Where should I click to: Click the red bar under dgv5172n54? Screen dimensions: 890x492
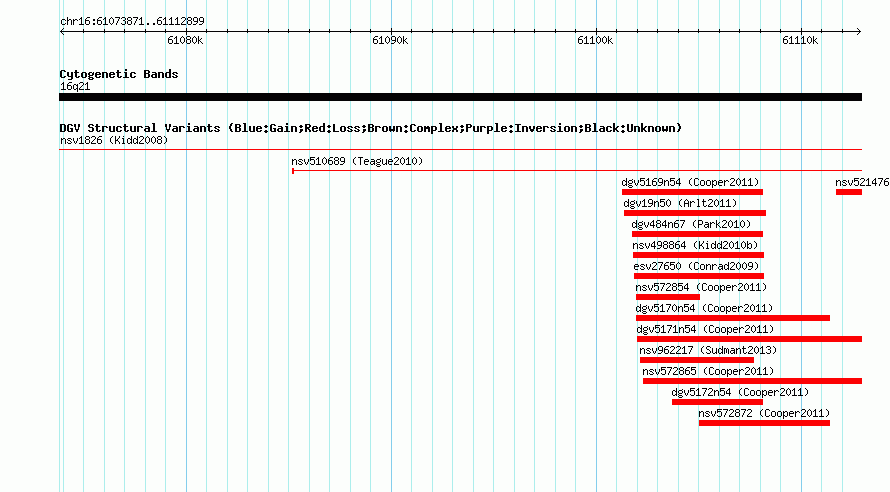pos(717,402)
